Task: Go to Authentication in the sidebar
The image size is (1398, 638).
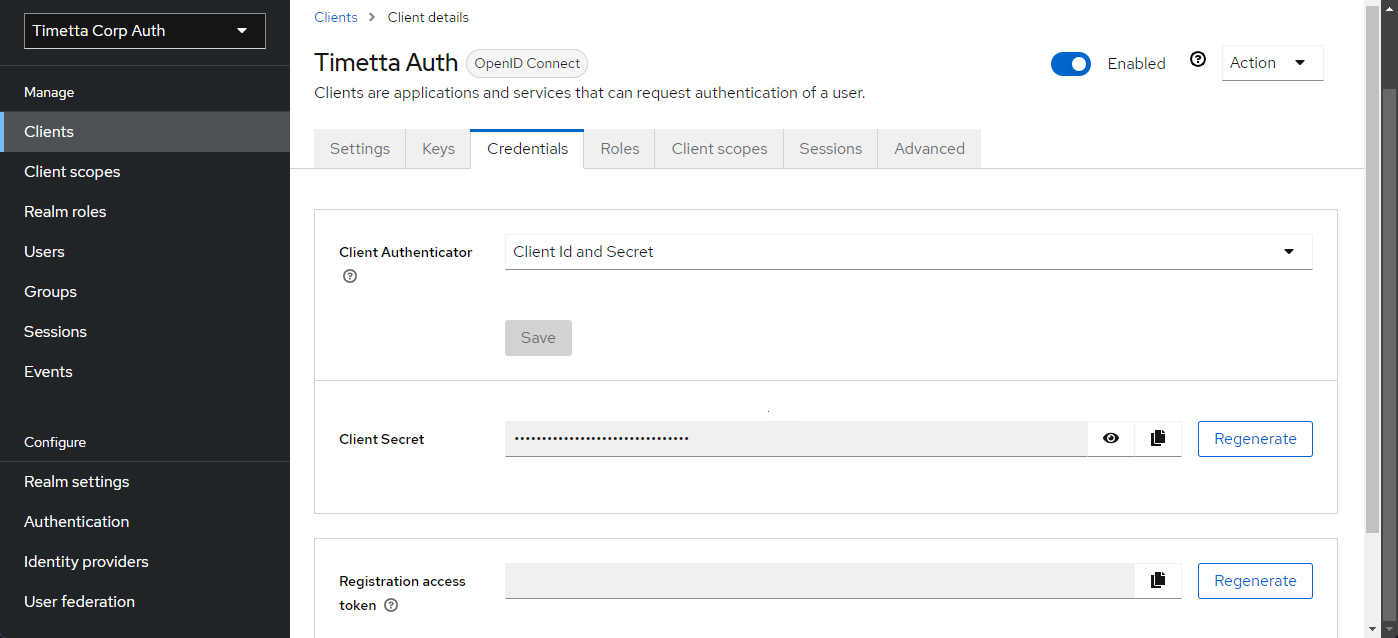Action: coord(145,522)
